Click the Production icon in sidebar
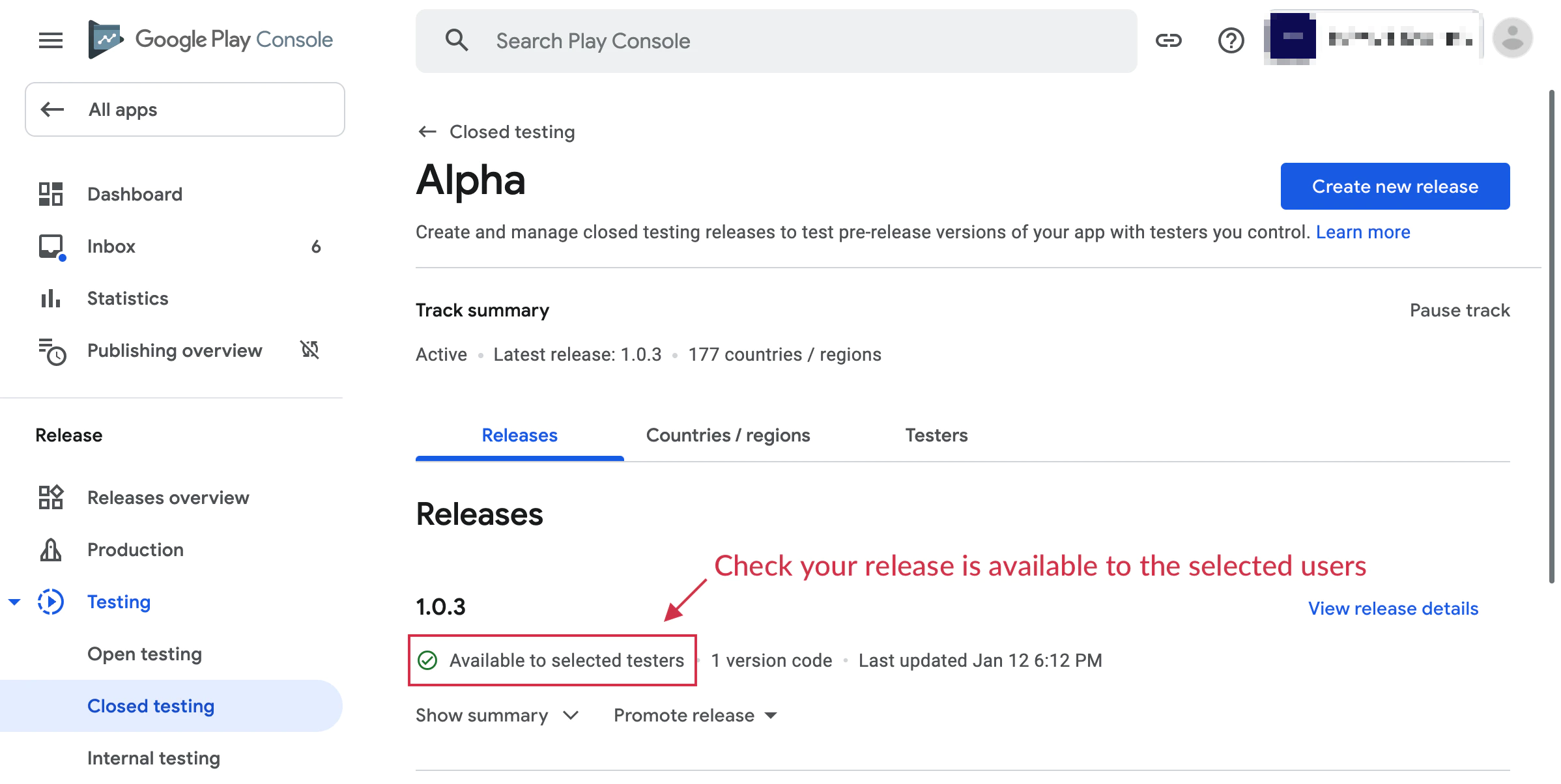Screen dimensions: 1561x784 (x=51, y=550)
